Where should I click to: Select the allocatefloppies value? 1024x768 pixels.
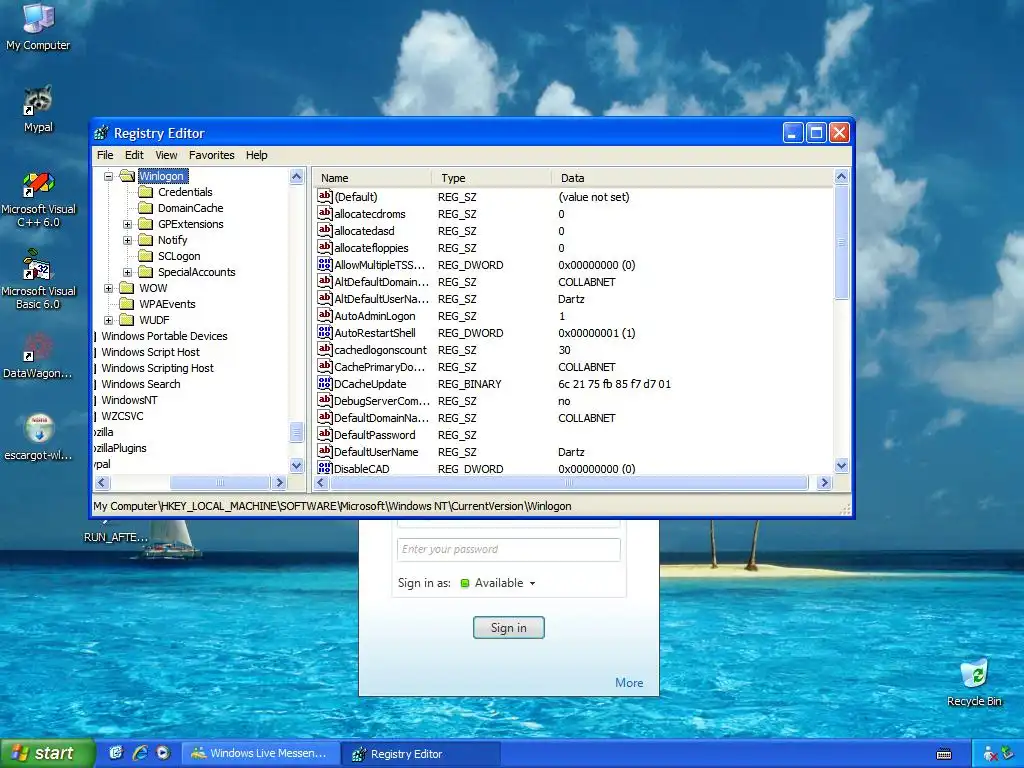point(371,248)
